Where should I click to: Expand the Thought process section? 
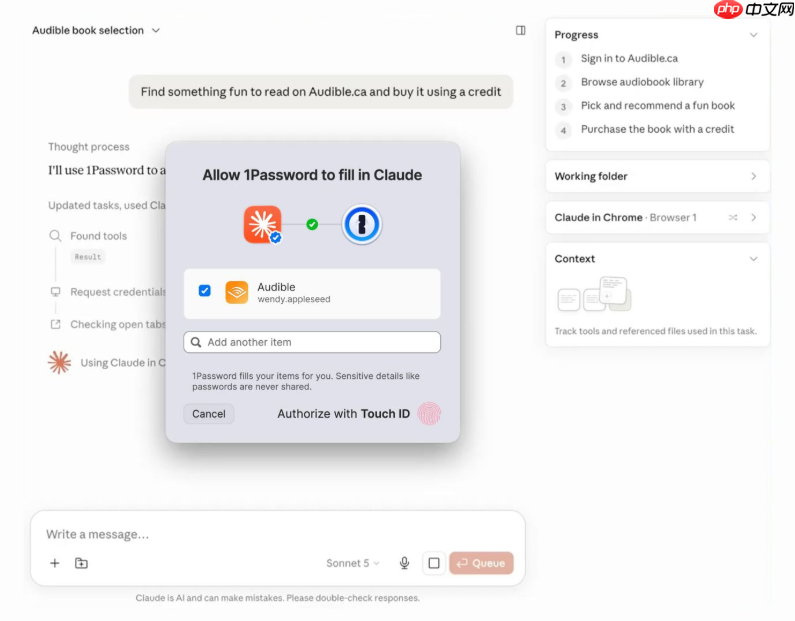coord(89,147)
